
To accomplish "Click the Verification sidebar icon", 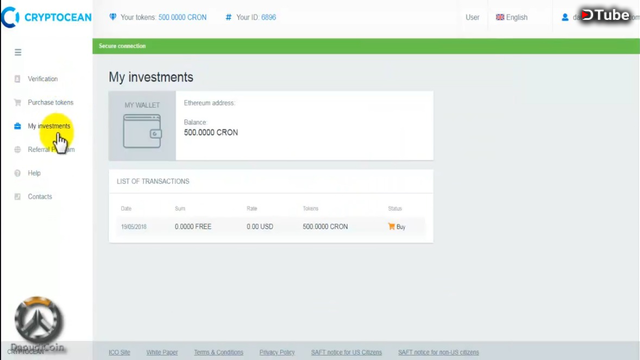I will point(17,79).
